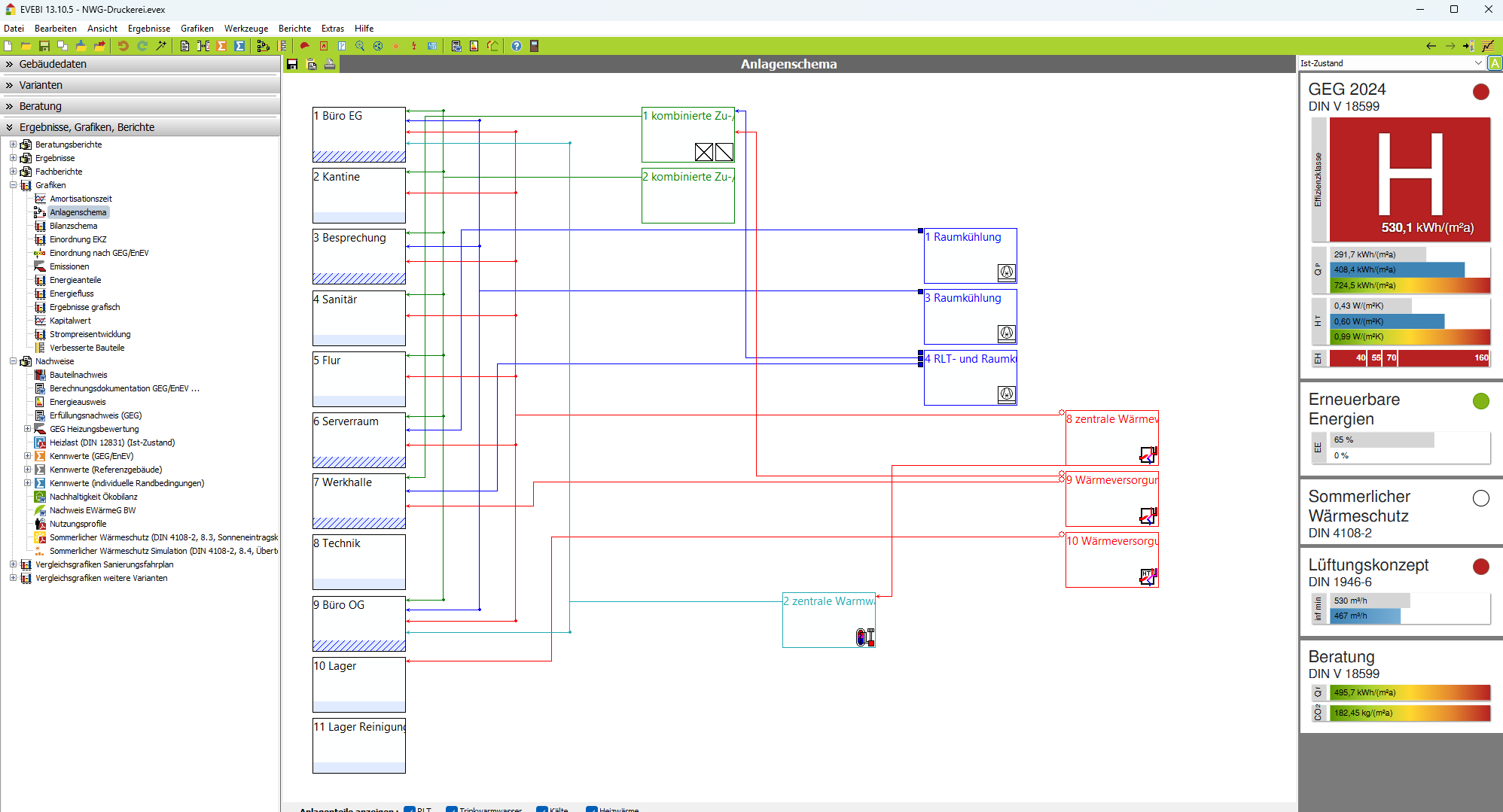The height and width of the screenshot is (812, 1503).
Task: Click the orange sigma toolbar icon
Action: click(221, 46)
